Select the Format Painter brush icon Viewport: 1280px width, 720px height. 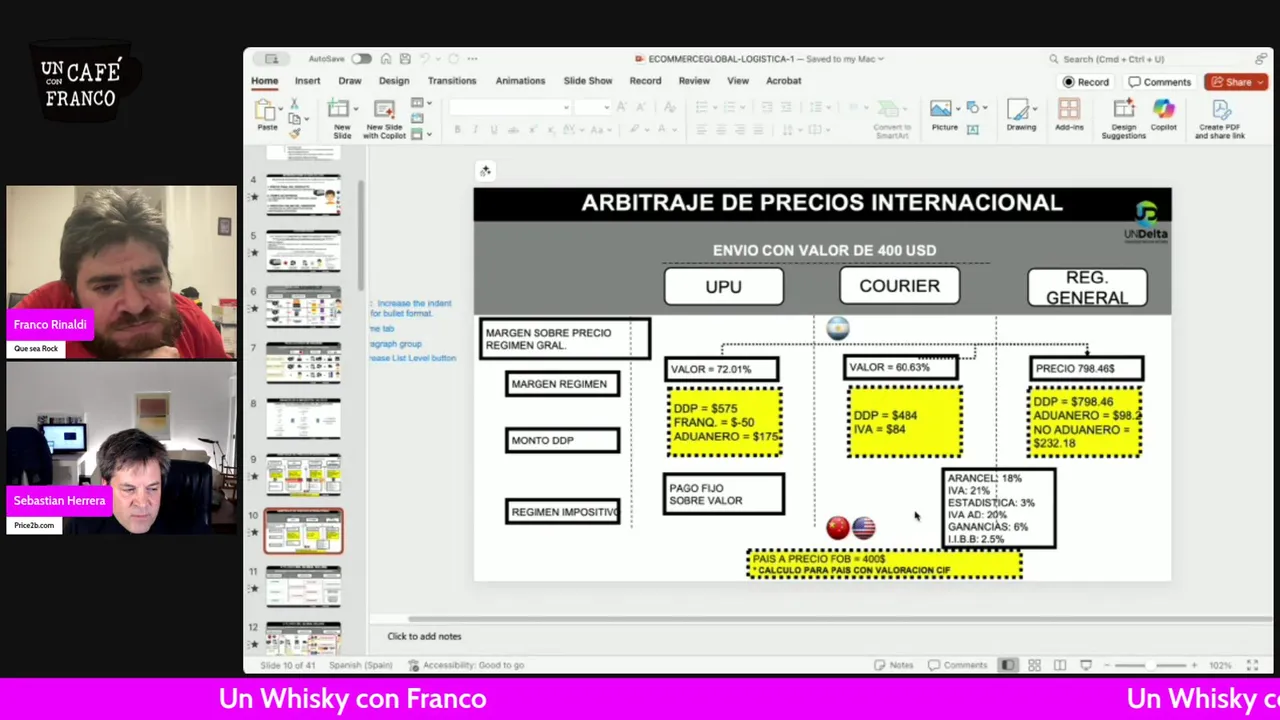(x=294, y=132)
